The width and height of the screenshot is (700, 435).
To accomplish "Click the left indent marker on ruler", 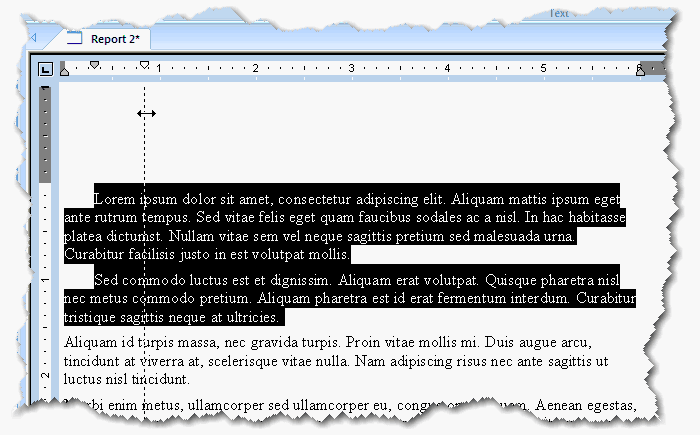I will (x=64, y=71).
